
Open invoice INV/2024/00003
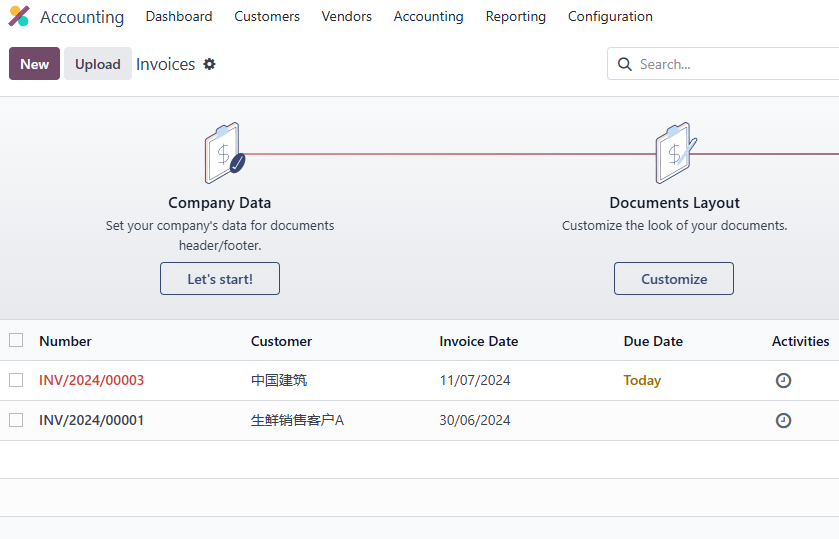[91, 380]
